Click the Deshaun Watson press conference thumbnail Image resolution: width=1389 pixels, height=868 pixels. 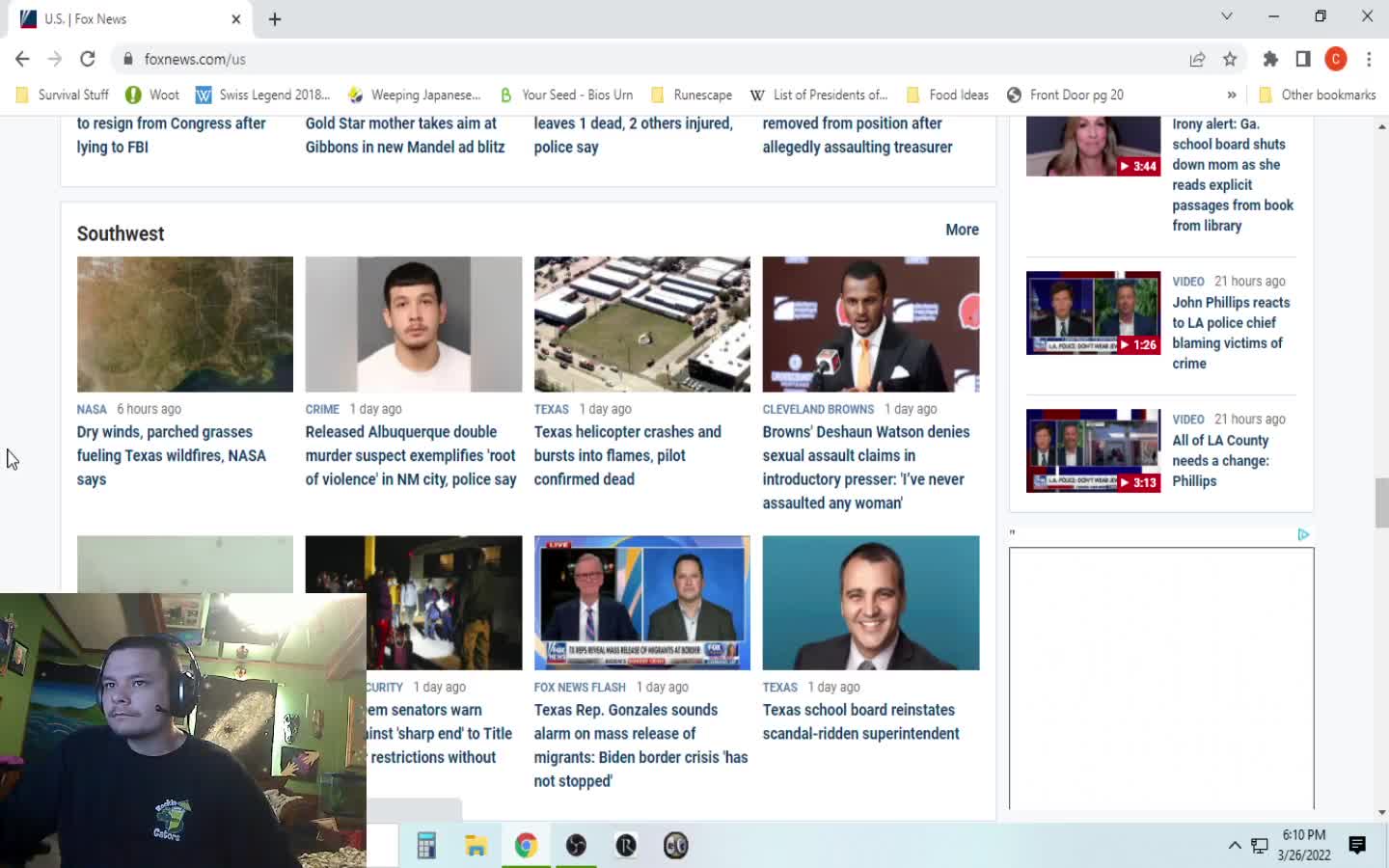871,324
